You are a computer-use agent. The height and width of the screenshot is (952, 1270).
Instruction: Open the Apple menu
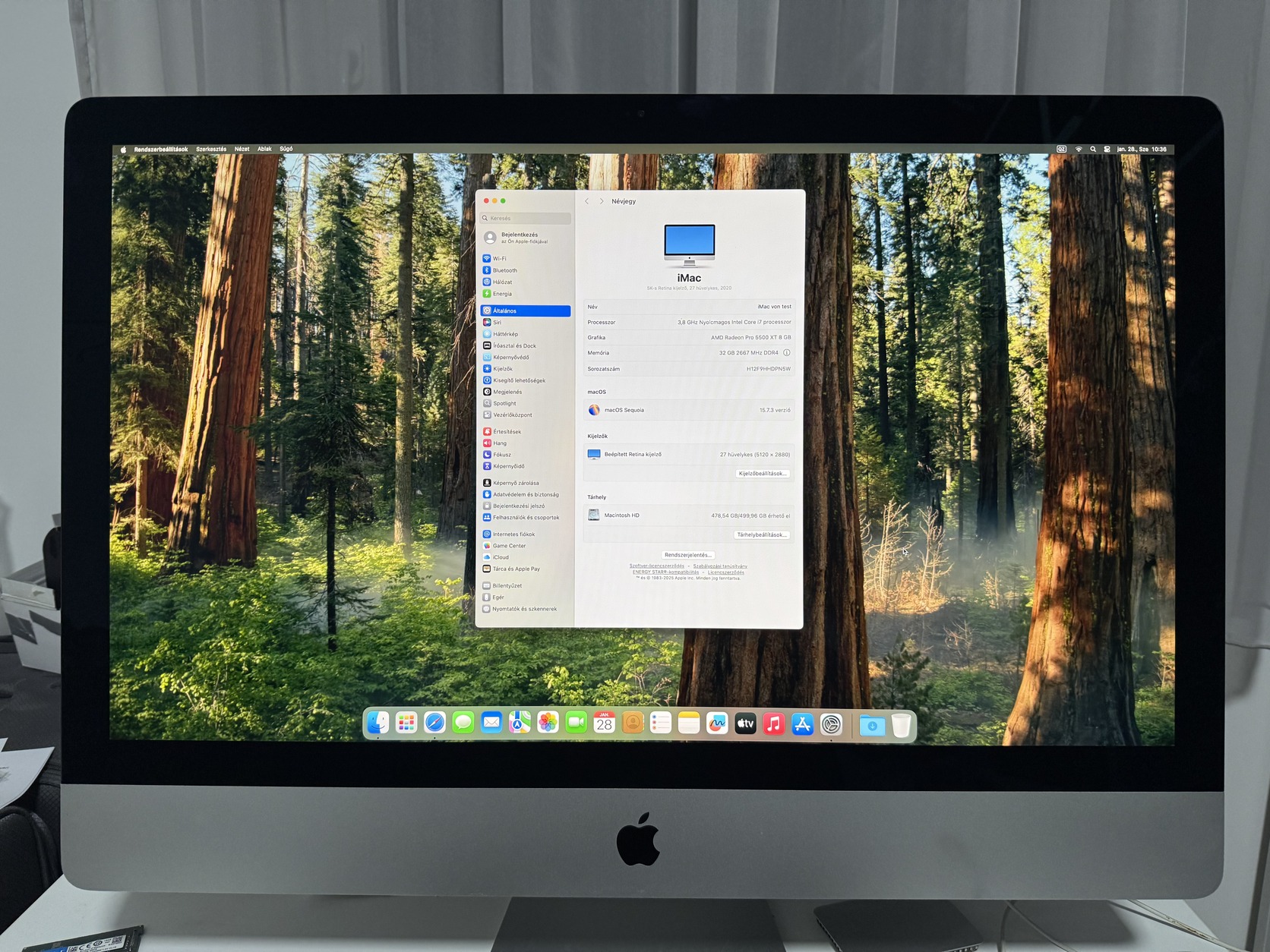pos(123,150)
